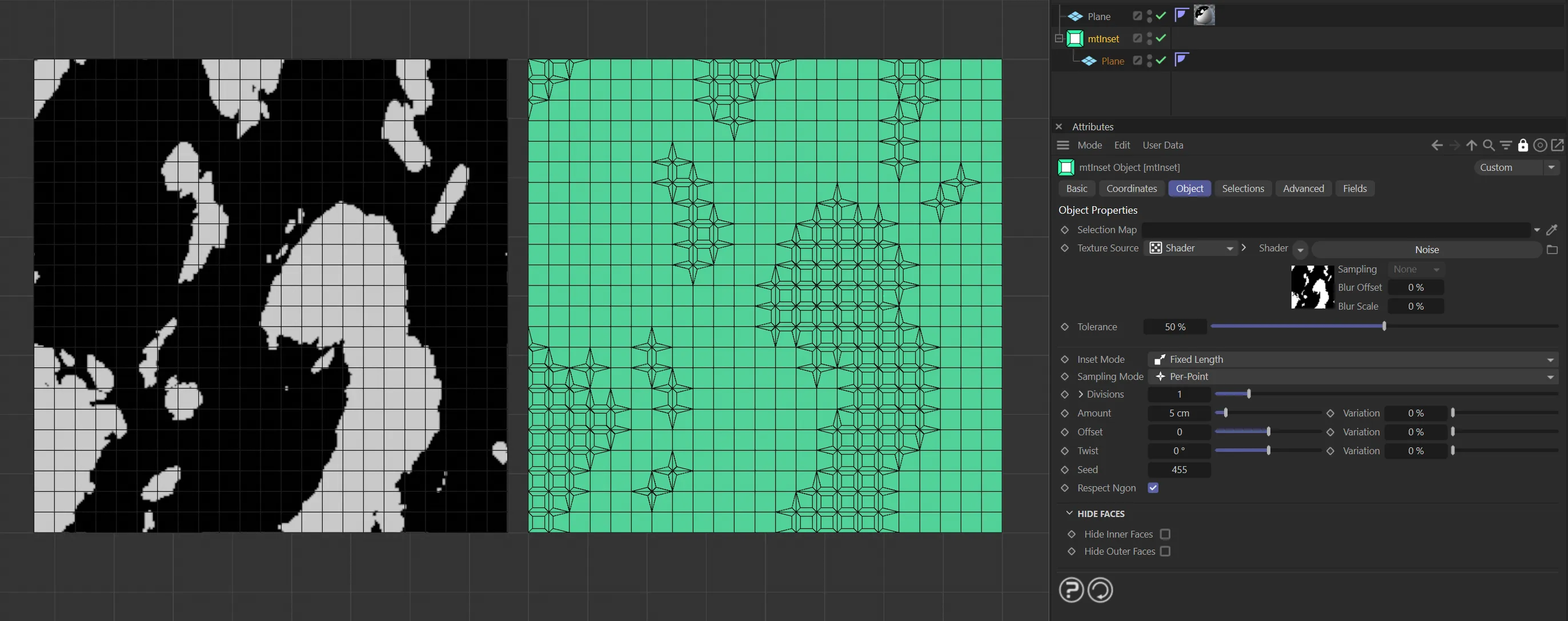The image size is (1568, 621).
Task: Enable Hide Outer Faces checkbox
Action: pyautogui.click(x=1165, y=551)
